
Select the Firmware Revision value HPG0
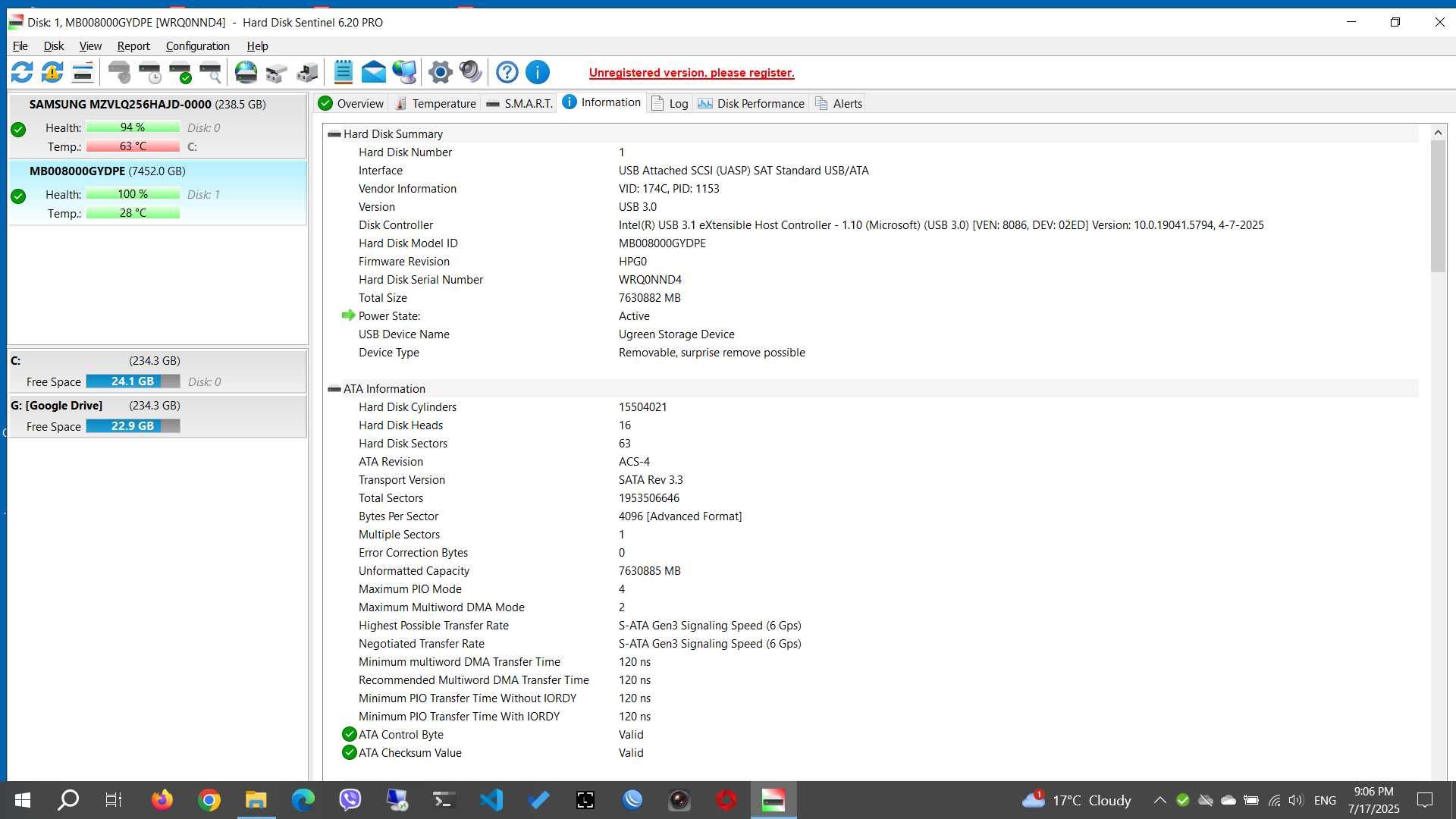click(632, 262)
